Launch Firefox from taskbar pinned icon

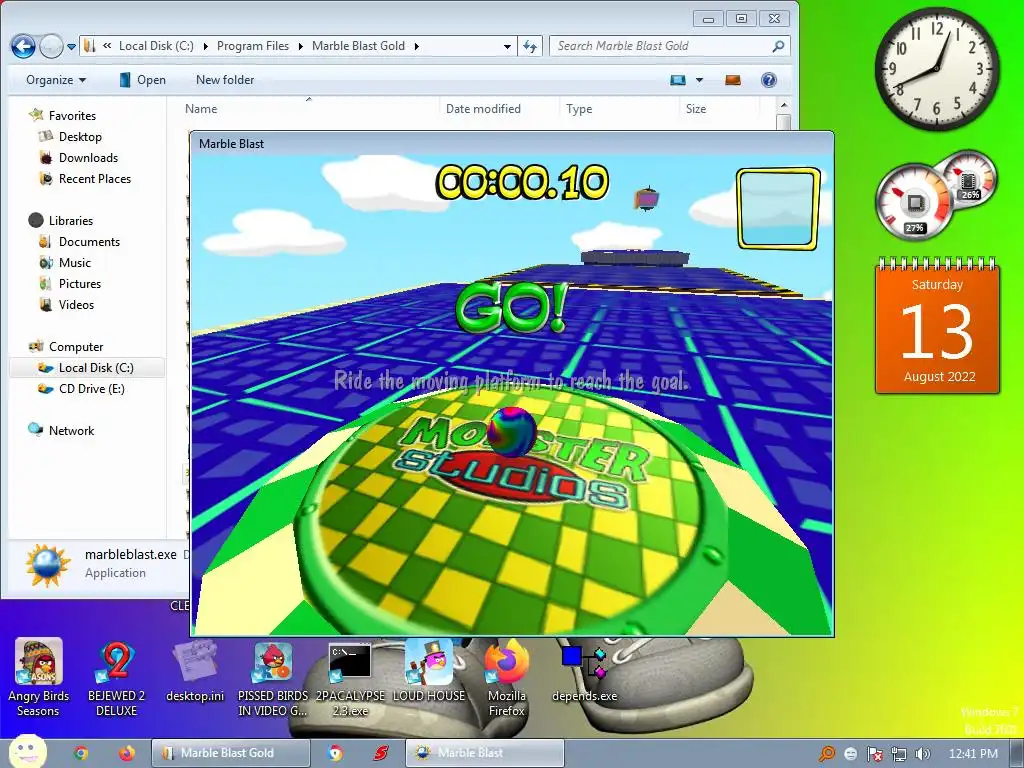(126, 753)
